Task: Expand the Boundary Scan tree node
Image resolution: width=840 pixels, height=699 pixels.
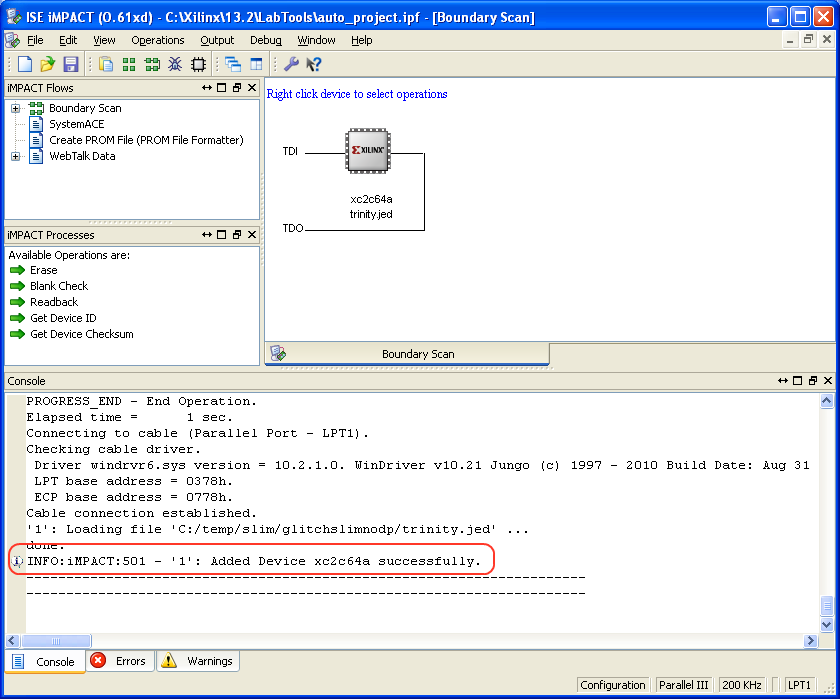Action: click(x=16, y=108)
